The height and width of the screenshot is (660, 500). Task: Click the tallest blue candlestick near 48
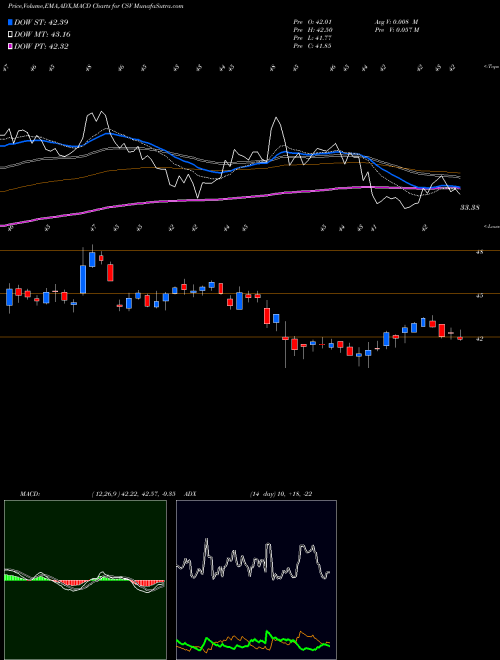click(x=83, y=279)
